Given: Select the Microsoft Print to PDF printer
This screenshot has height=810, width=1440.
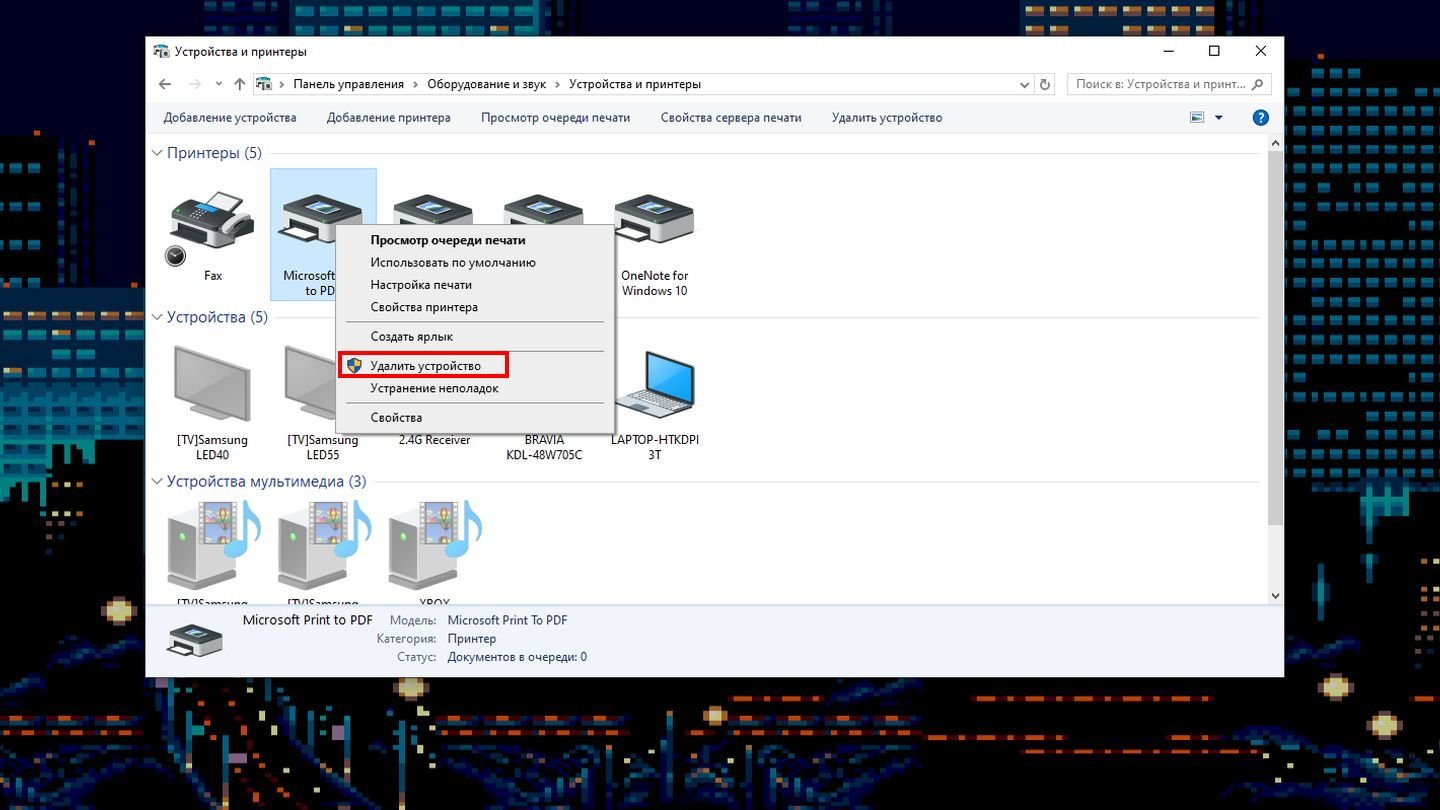Looking at the screenshot, I should 304,234.
